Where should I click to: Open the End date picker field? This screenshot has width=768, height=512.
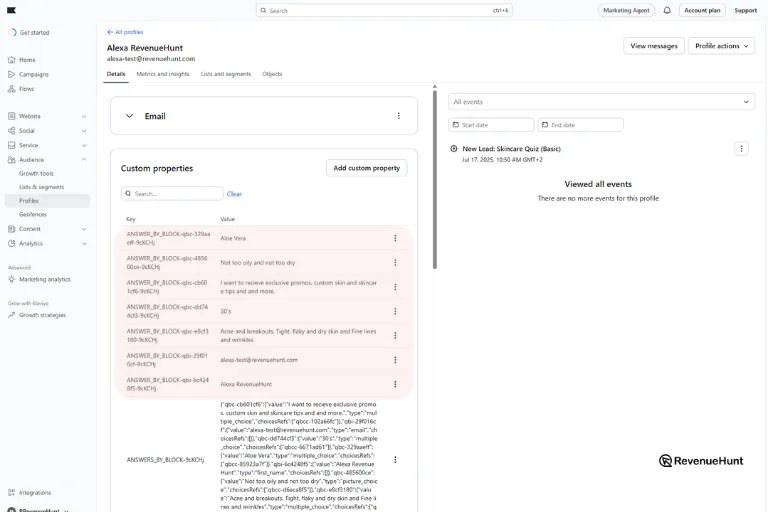tap(580, 125)
